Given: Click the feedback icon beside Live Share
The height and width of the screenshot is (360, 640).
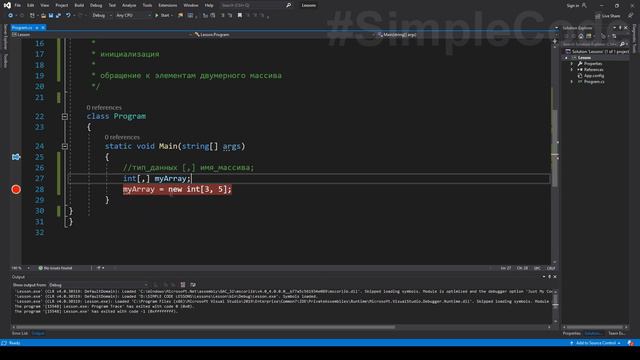Looking at the screenshot, I should pos(631,16).
